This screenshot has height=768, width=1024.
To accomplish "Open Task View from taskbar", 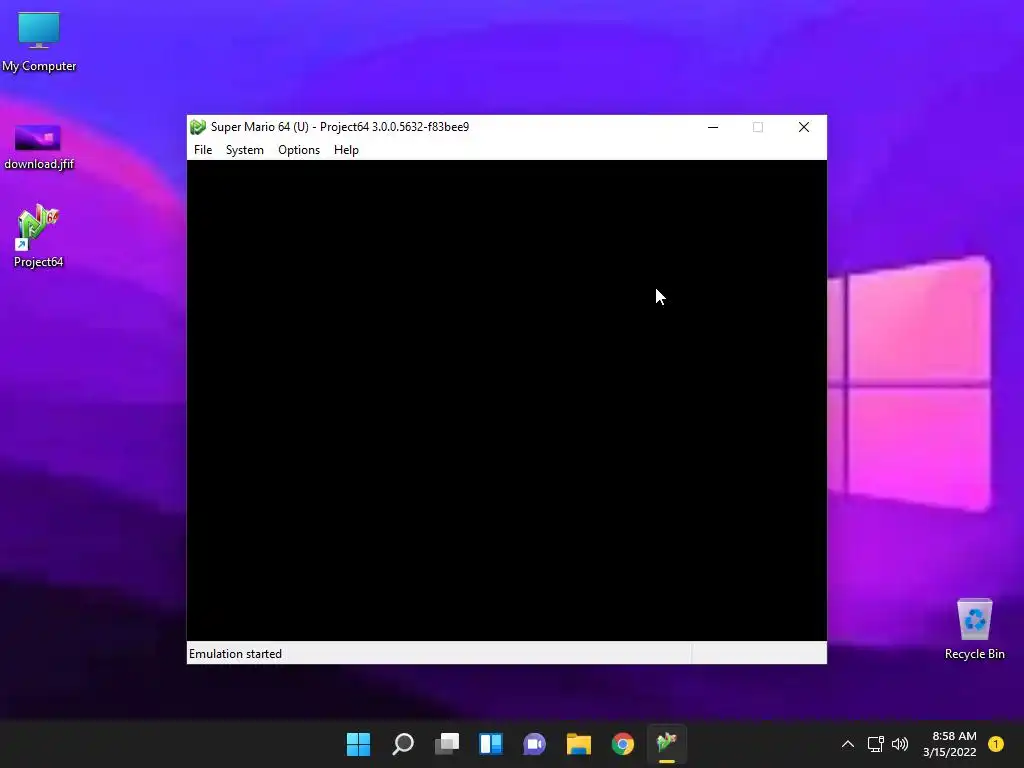I will click(447, 744).
